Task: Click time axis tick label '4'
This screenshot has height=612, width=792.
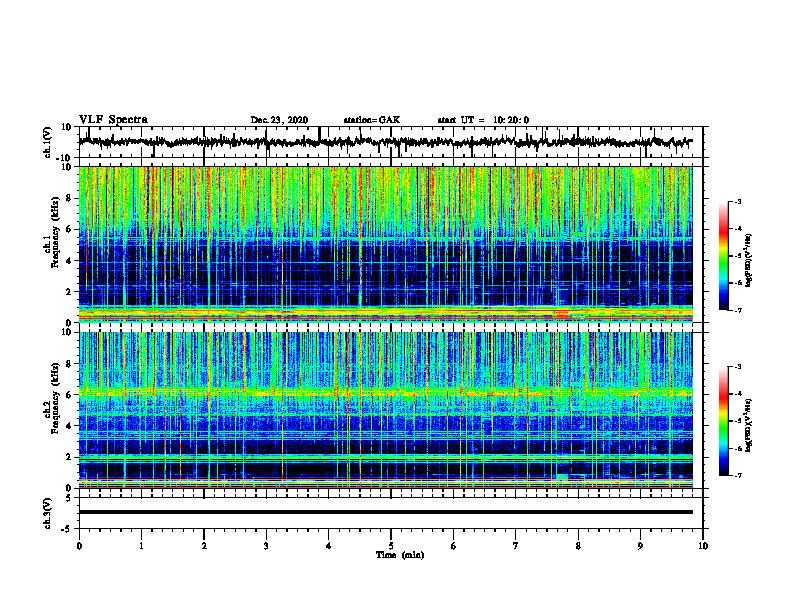Action: (x=329, y=546)
